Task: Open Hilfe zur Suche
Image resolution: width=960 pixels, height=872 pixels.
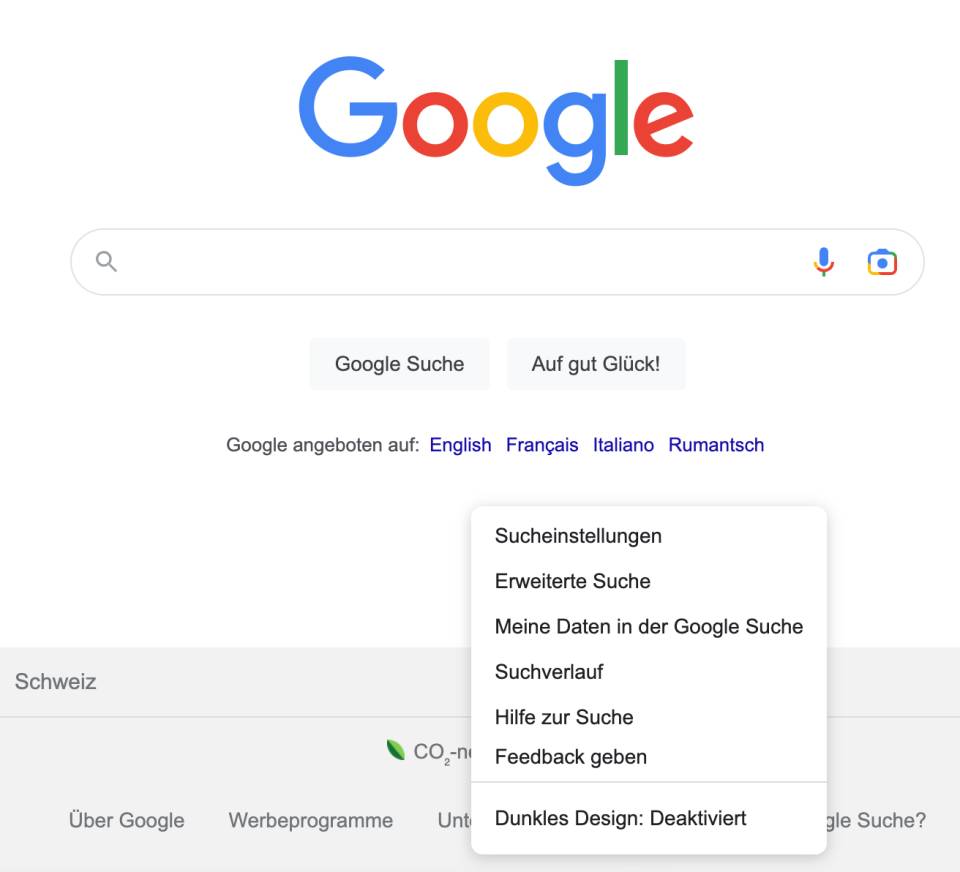Action: point(563,717)
